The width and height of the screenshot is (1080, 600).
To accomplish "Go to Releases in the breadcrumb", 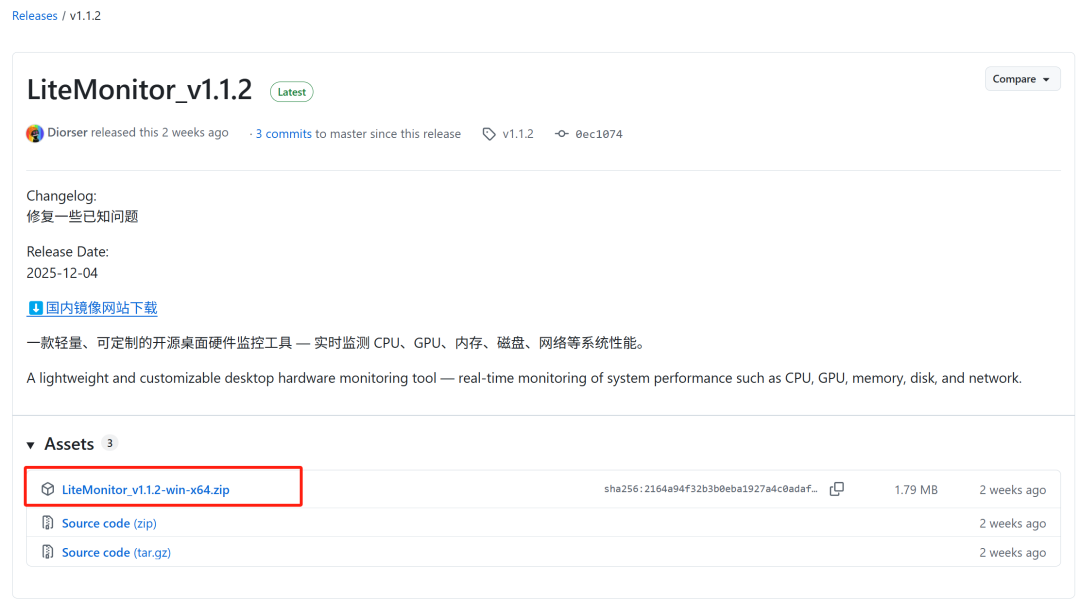I will (x=35, y=16).
